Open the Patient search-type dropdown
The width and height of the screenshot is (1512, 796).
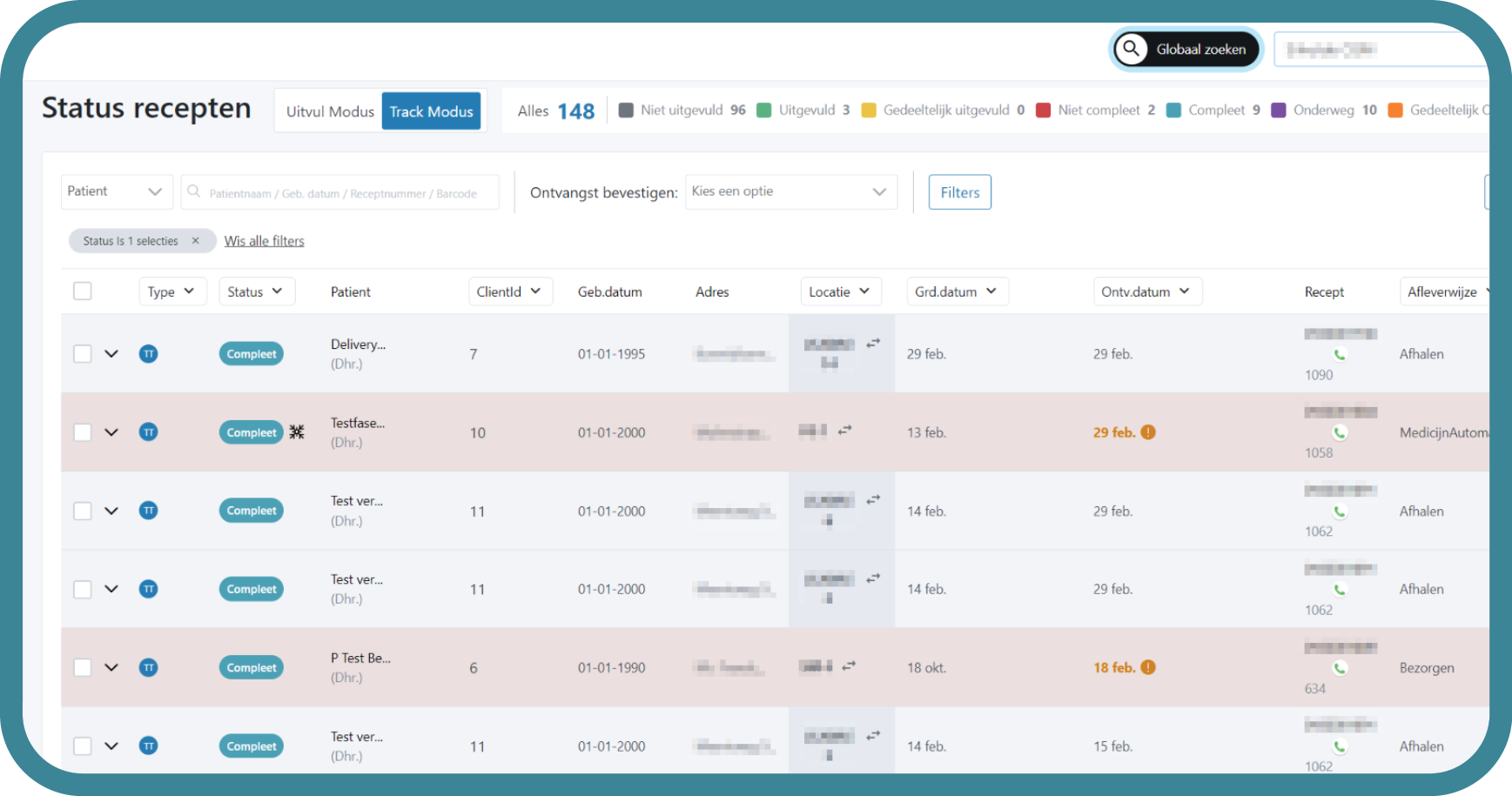coord(117,191)
